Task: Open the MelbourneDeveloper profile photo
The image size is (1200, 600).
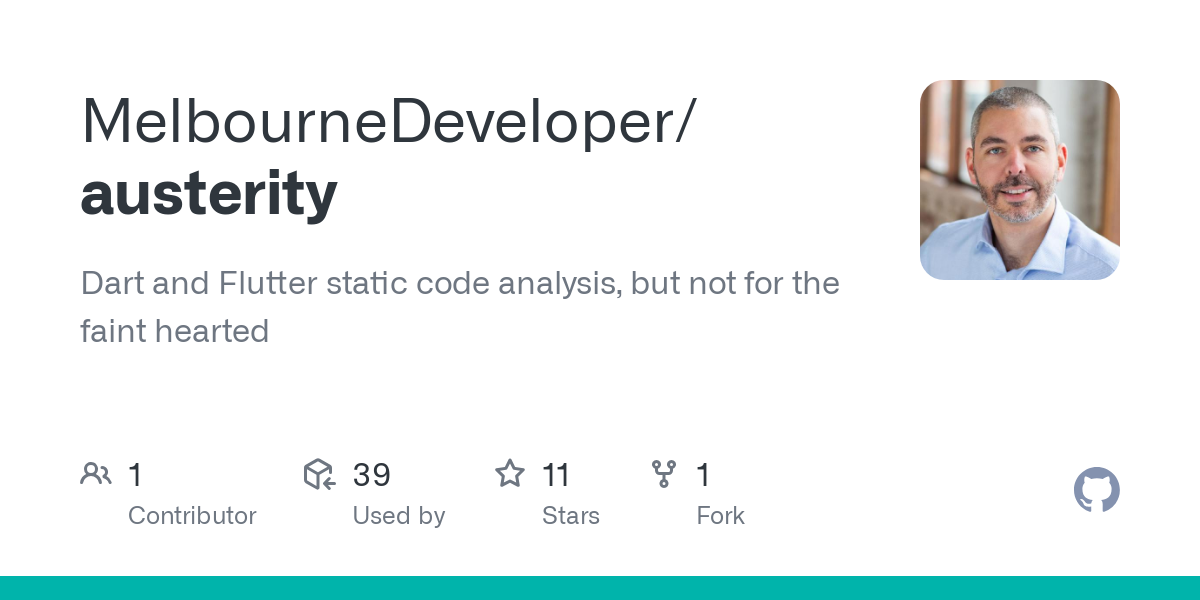Action: point(1019,180)
